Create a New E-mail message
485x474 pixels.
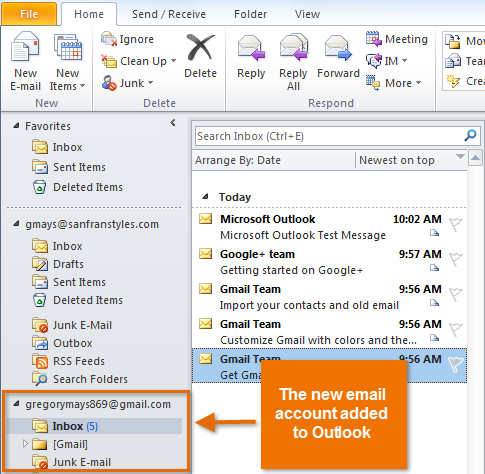[x=25, y=61]
